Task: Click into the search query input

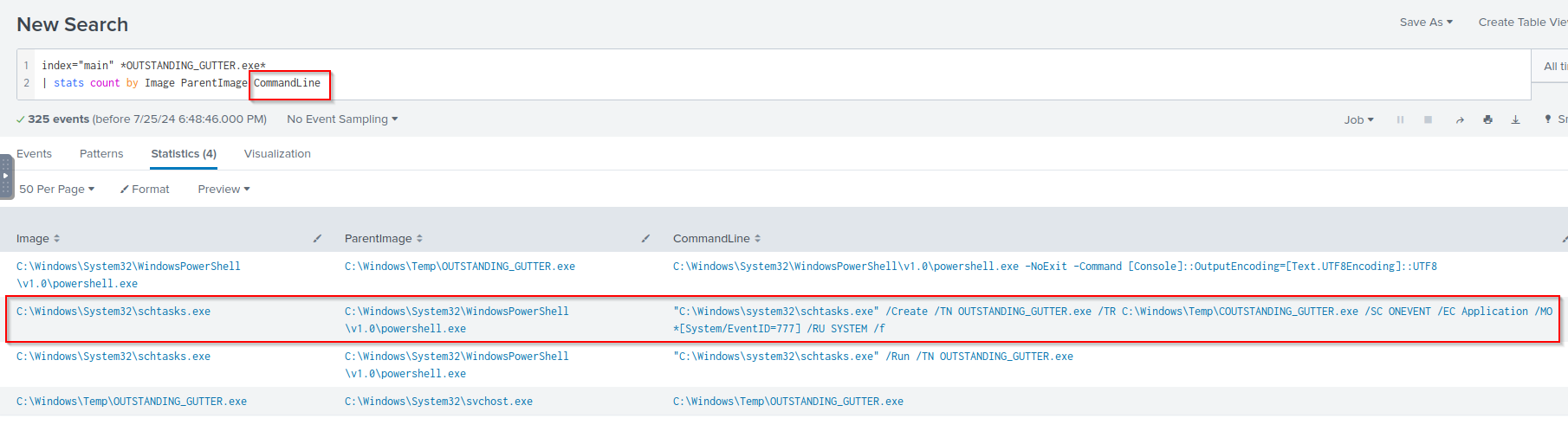Action: 780,74
